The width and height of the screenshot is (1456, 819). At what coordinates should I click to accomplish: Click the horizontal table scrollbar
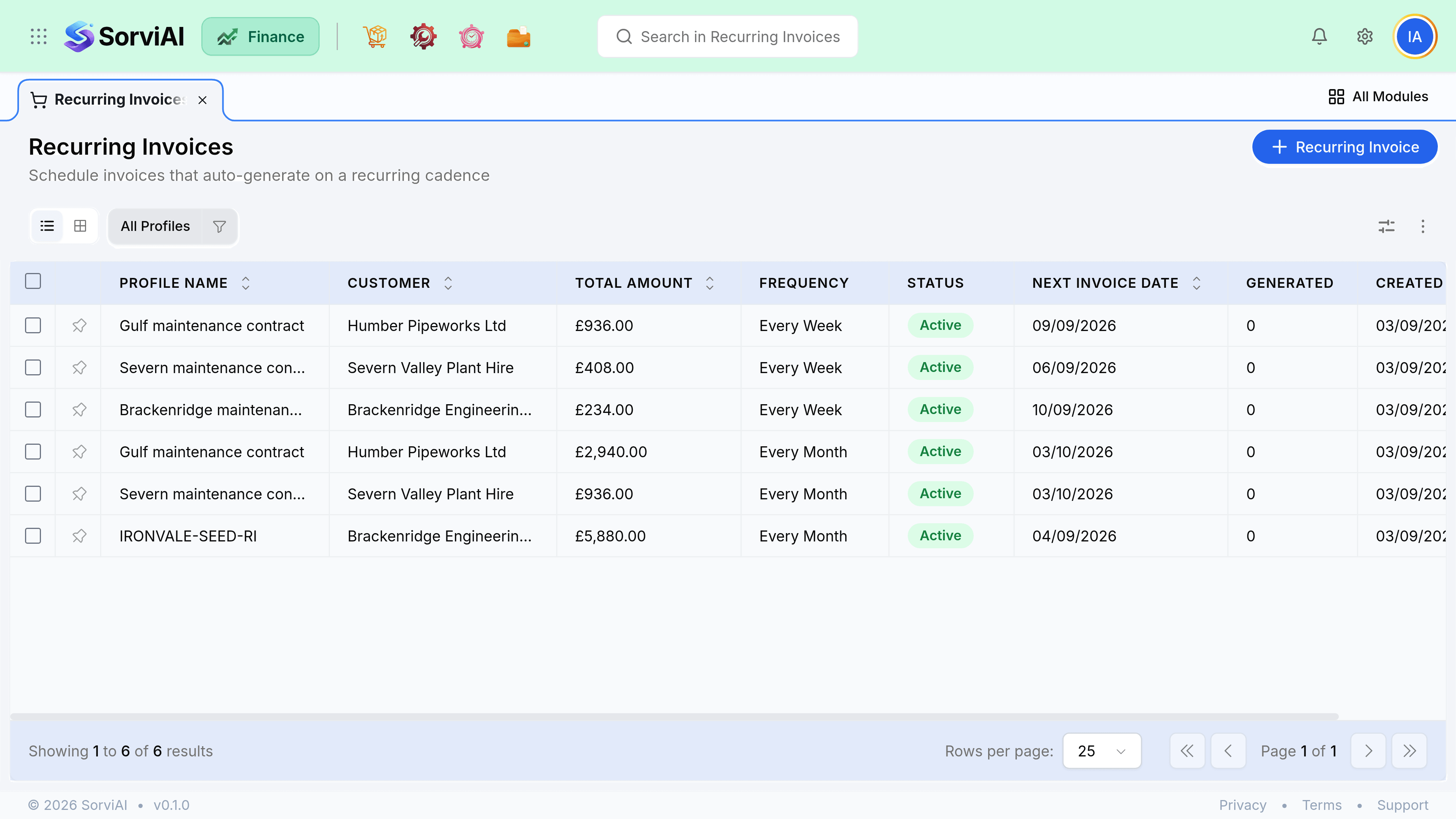(674, 716)
